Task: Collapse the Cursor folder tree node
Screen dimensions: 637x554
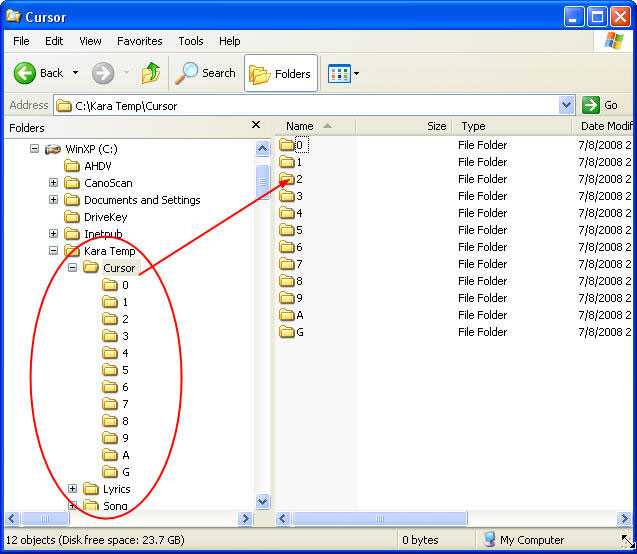Action: coord(73,268)
